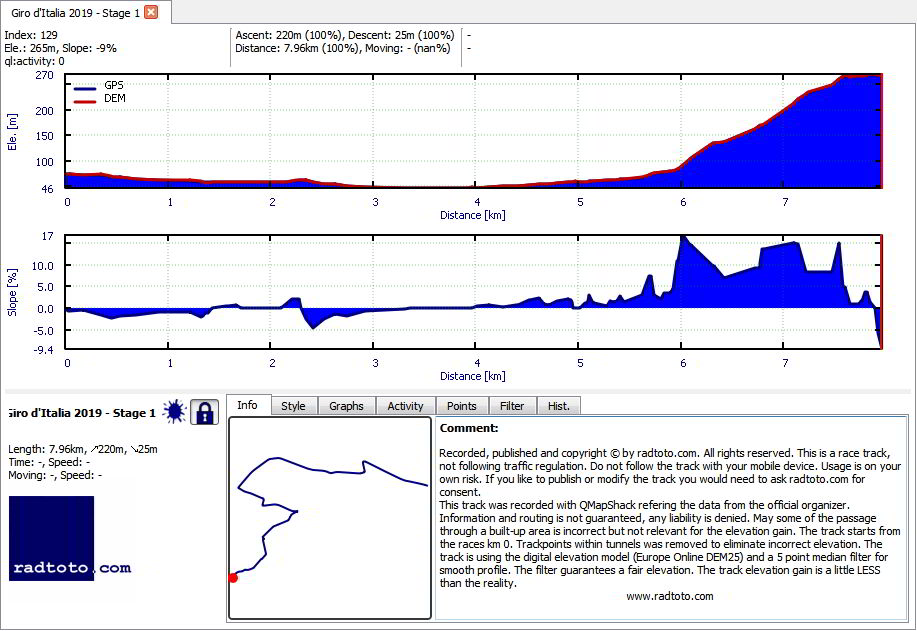Switch to the Points tab
Image resolution: width=917 pixels, height=631 pixels.
pyautogui.click(x=462, y=406)
